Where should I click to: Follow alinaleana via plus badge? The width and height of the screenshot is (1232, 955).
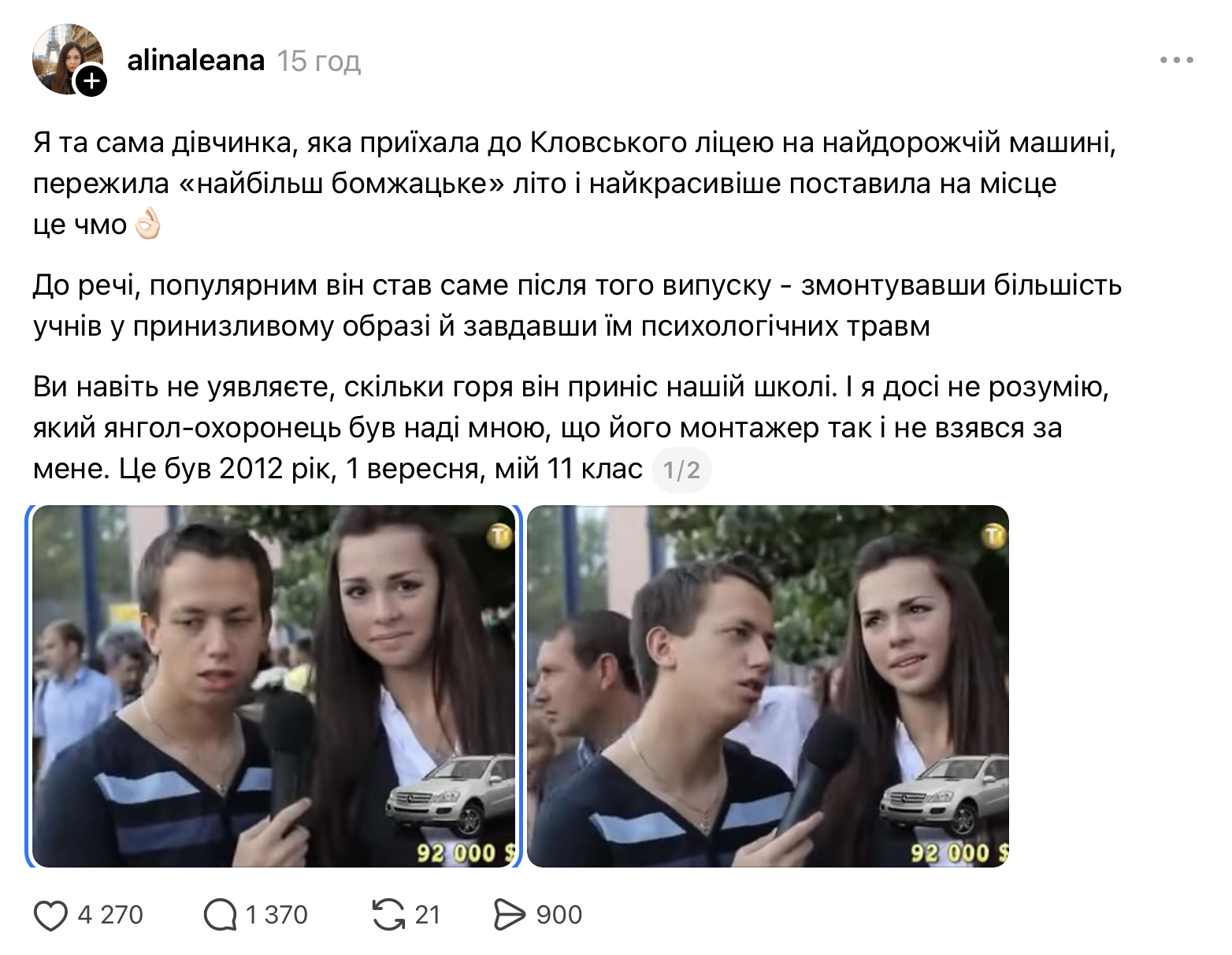coord(91,80)
